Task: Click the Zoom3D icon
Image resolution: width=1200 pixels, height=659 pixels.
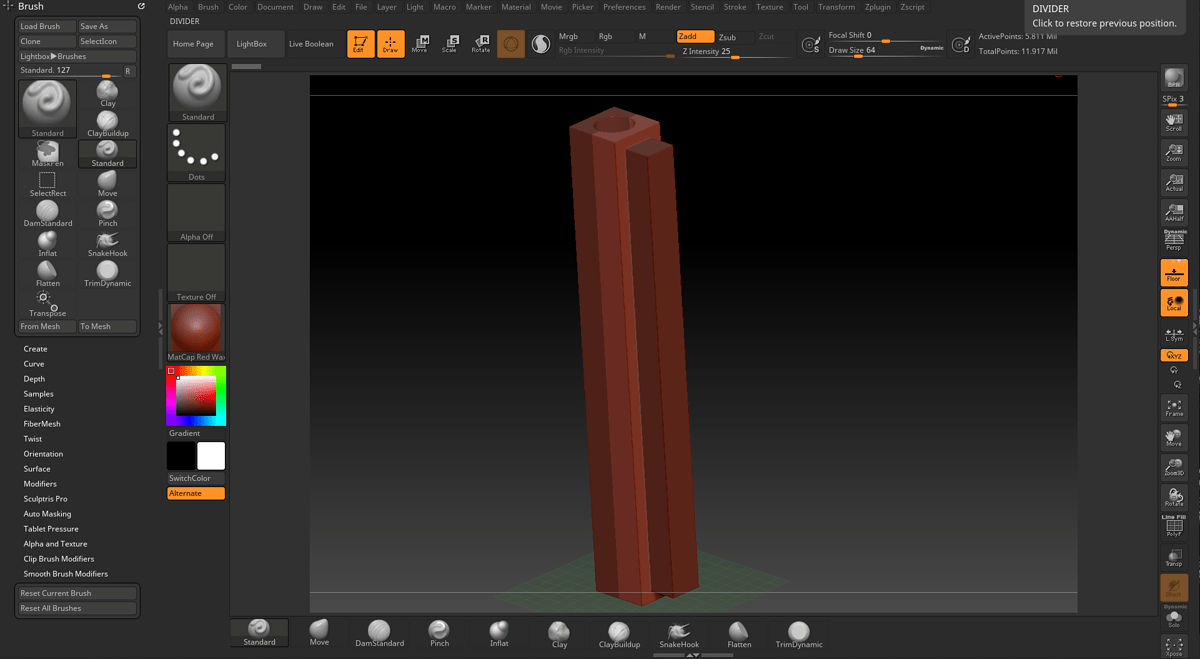Action: pyautogui.click(x=1174, y=467)
